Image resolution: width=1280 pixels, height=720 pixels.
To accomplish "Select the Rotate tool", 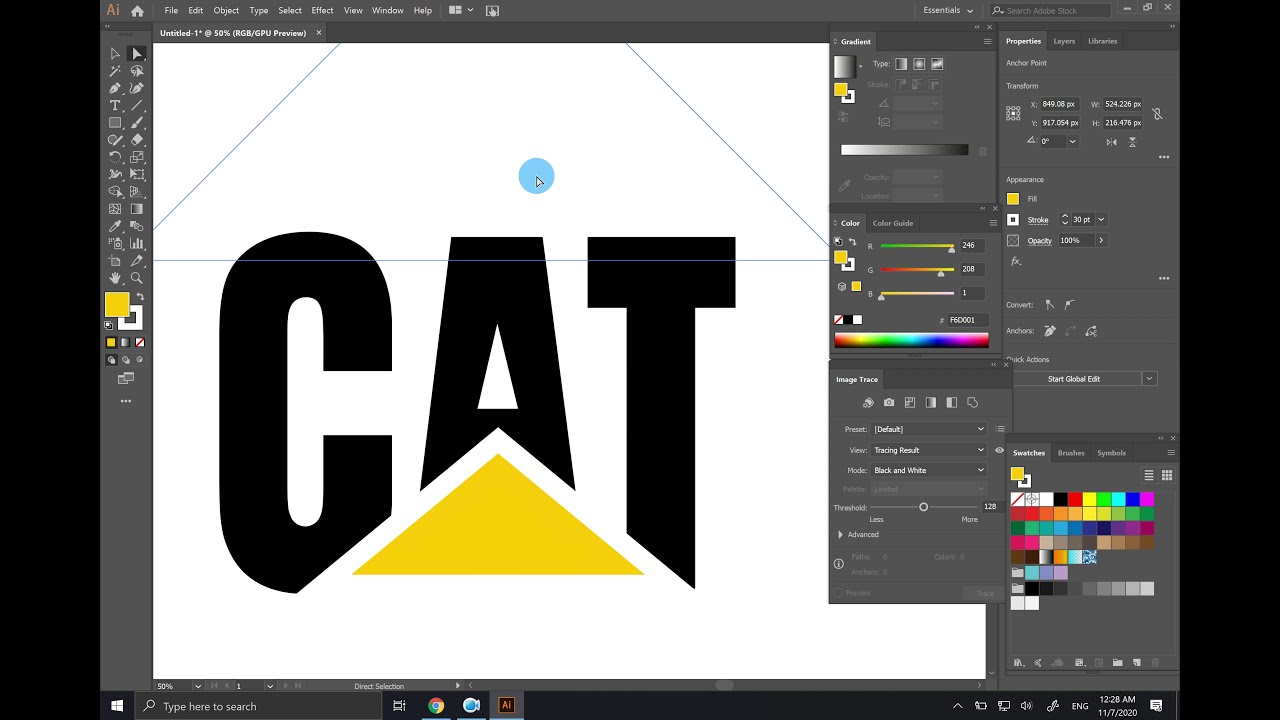I will coord(115,157).
